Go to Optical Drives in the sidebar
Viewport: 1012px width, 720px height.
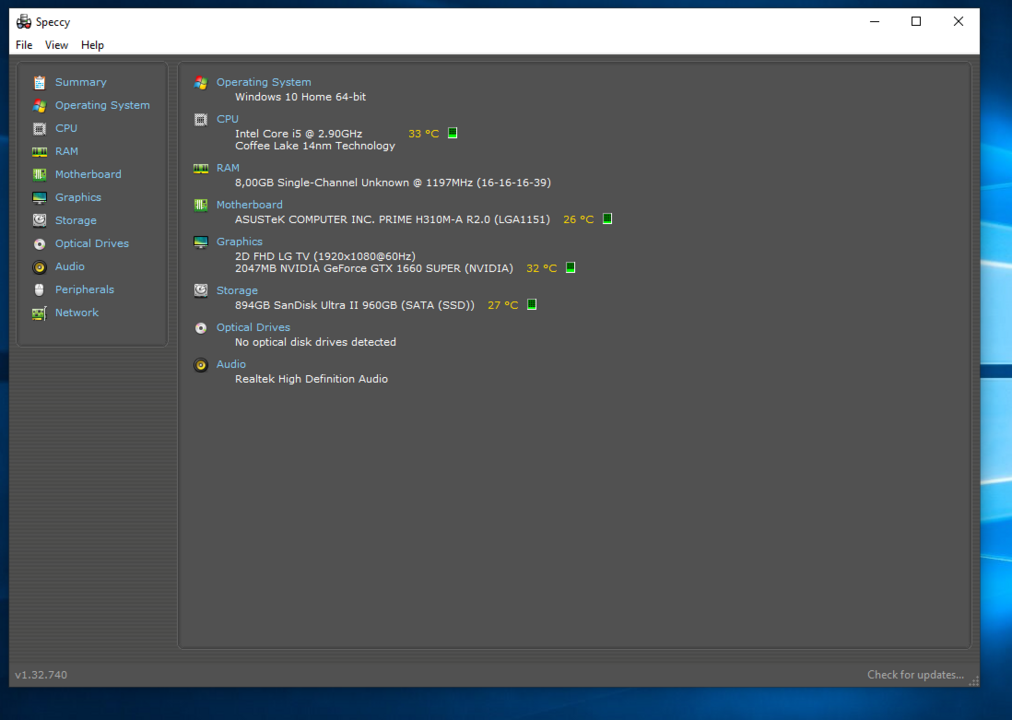[92, 243]
